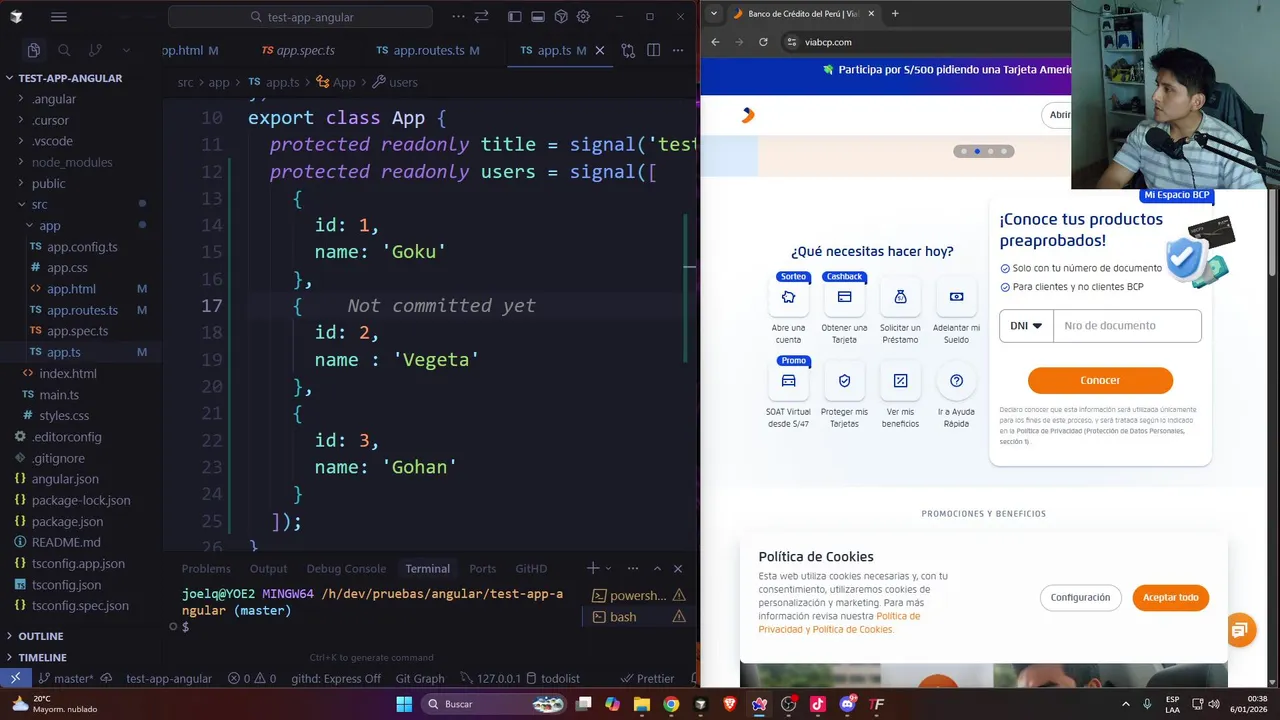Viewport: 1280px width, 720px height.
Task: Open app.html in the explorer
Action: point(71,289)
